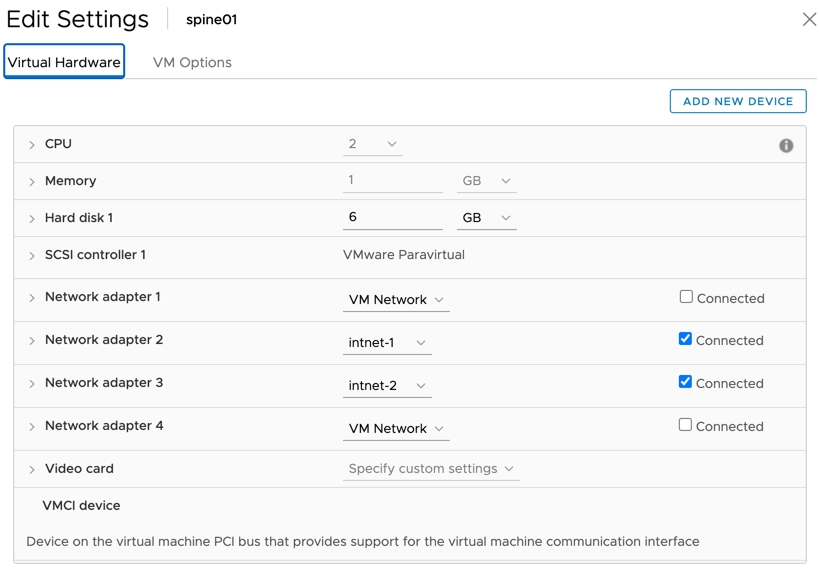
Task: Enable Connected for Network adapter 1
Action: pos(686,297)
